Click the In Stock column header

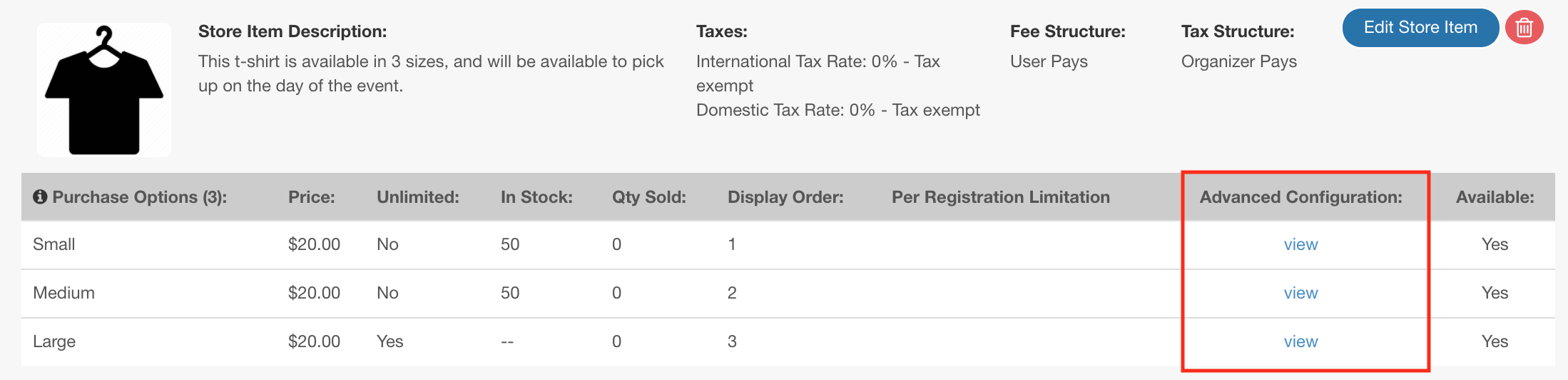point(536,197)
